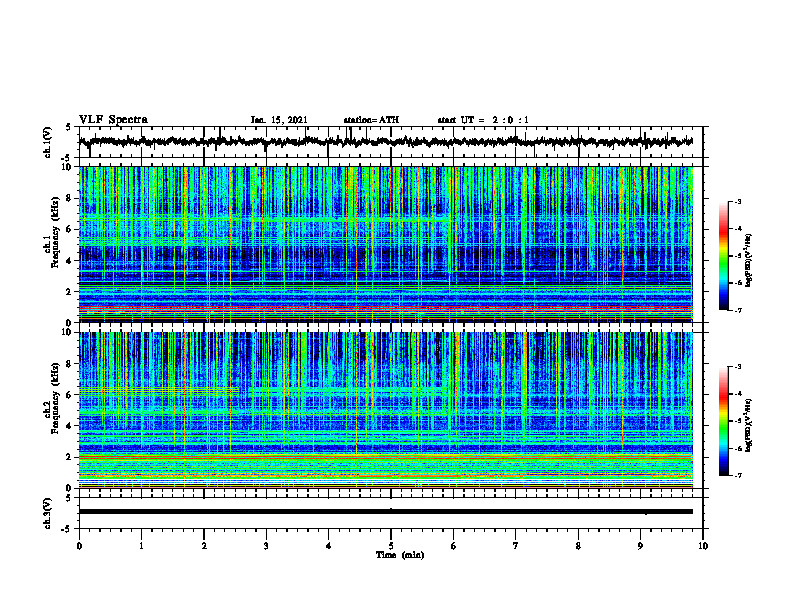The image size is (792, 612).
Task: Click the ch.2 spectrogram color scale bar
Action: [x=723, y=421]
